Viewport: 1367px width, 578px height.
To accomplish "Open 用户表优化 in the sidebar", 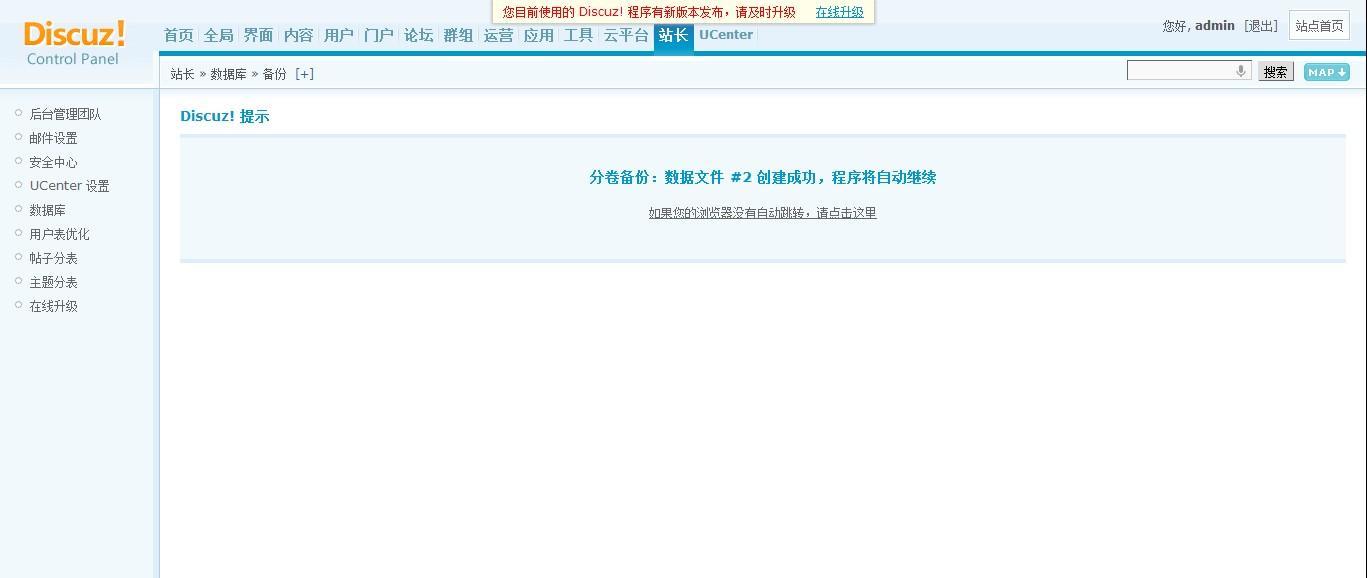I will point(60,233).
